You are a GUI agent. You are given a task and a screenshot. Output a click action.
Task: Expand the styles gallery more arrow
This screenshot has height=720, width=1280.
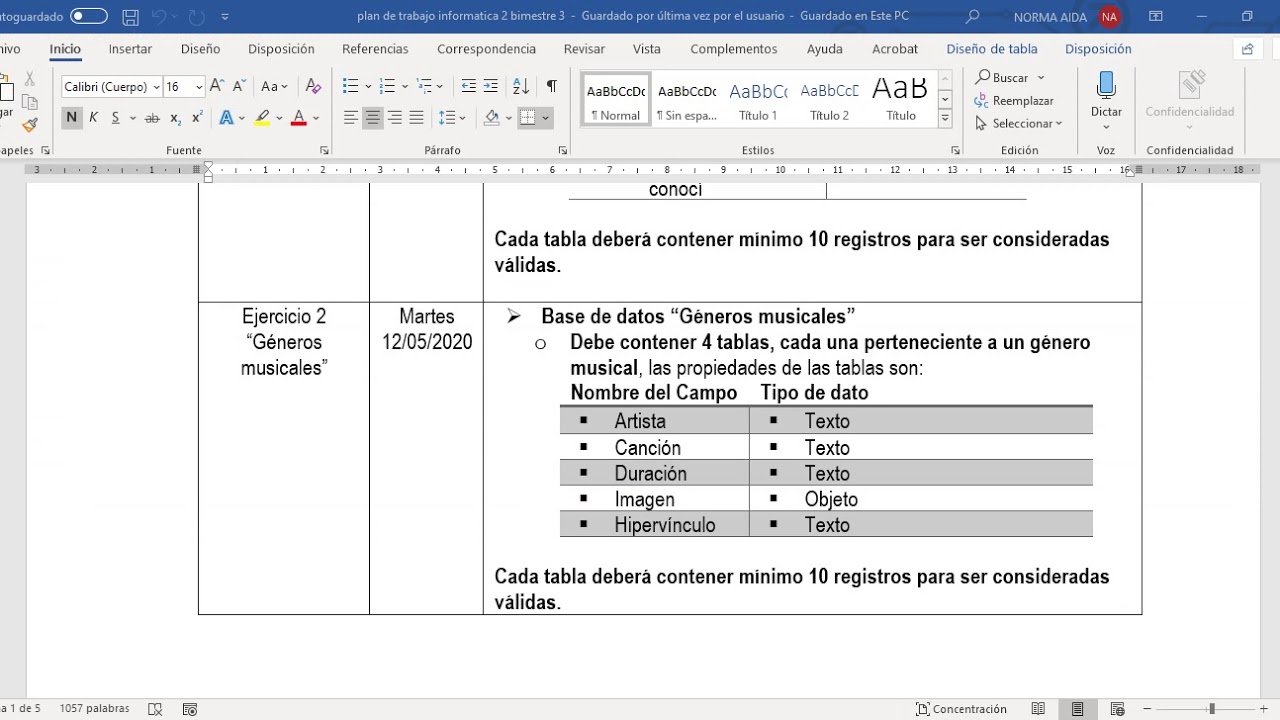[x=945, y=118]
